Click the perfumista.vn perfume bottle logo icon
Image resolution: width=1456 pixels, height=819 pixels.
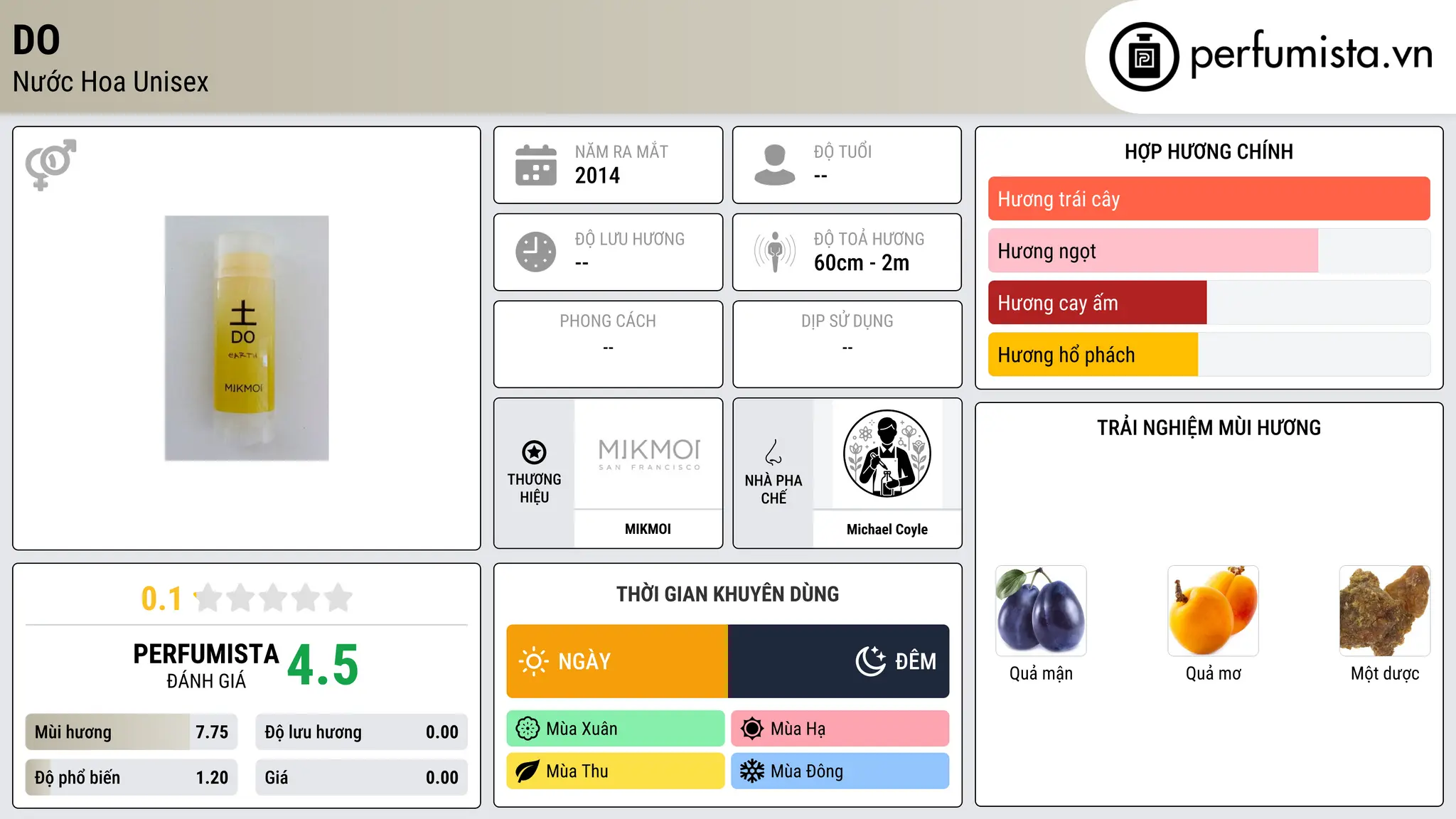coord(1144,57)
